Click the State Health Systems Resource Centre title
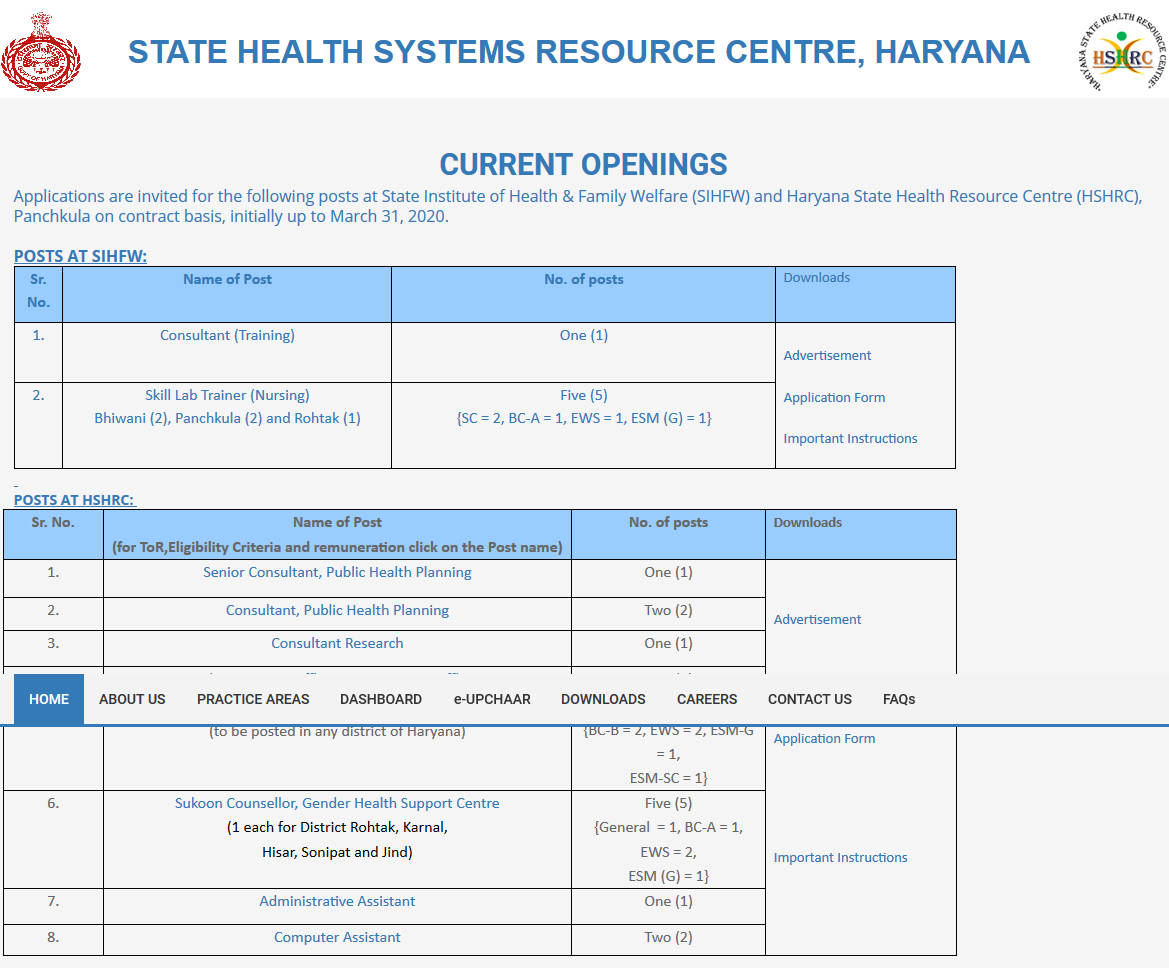The height and width of the screenshot is (968, 1169). tap(579, 52)
